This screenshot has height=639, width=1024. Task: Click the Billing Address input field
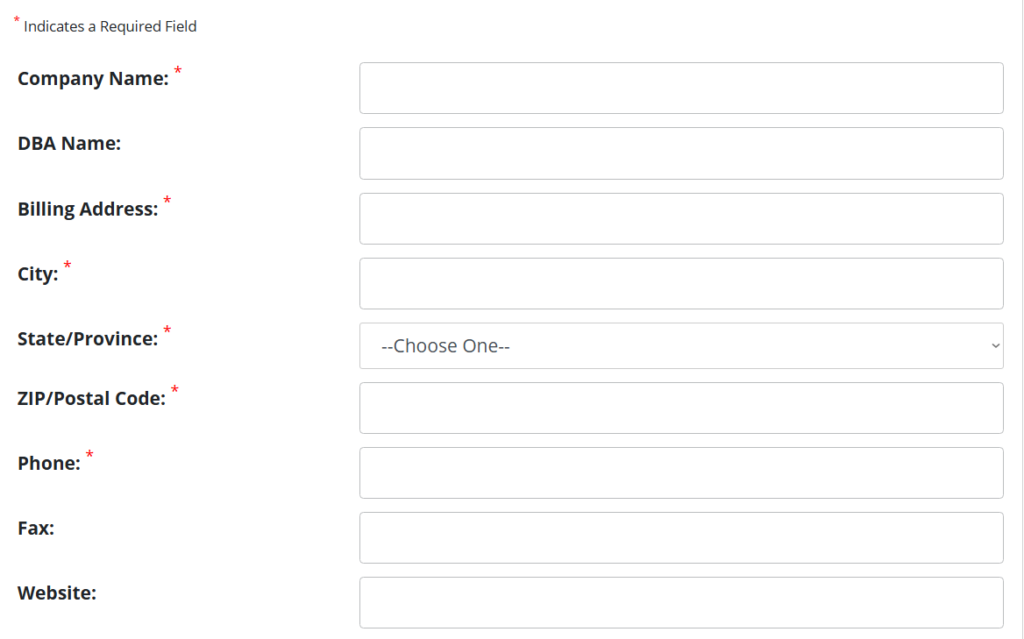pos(681,218)
